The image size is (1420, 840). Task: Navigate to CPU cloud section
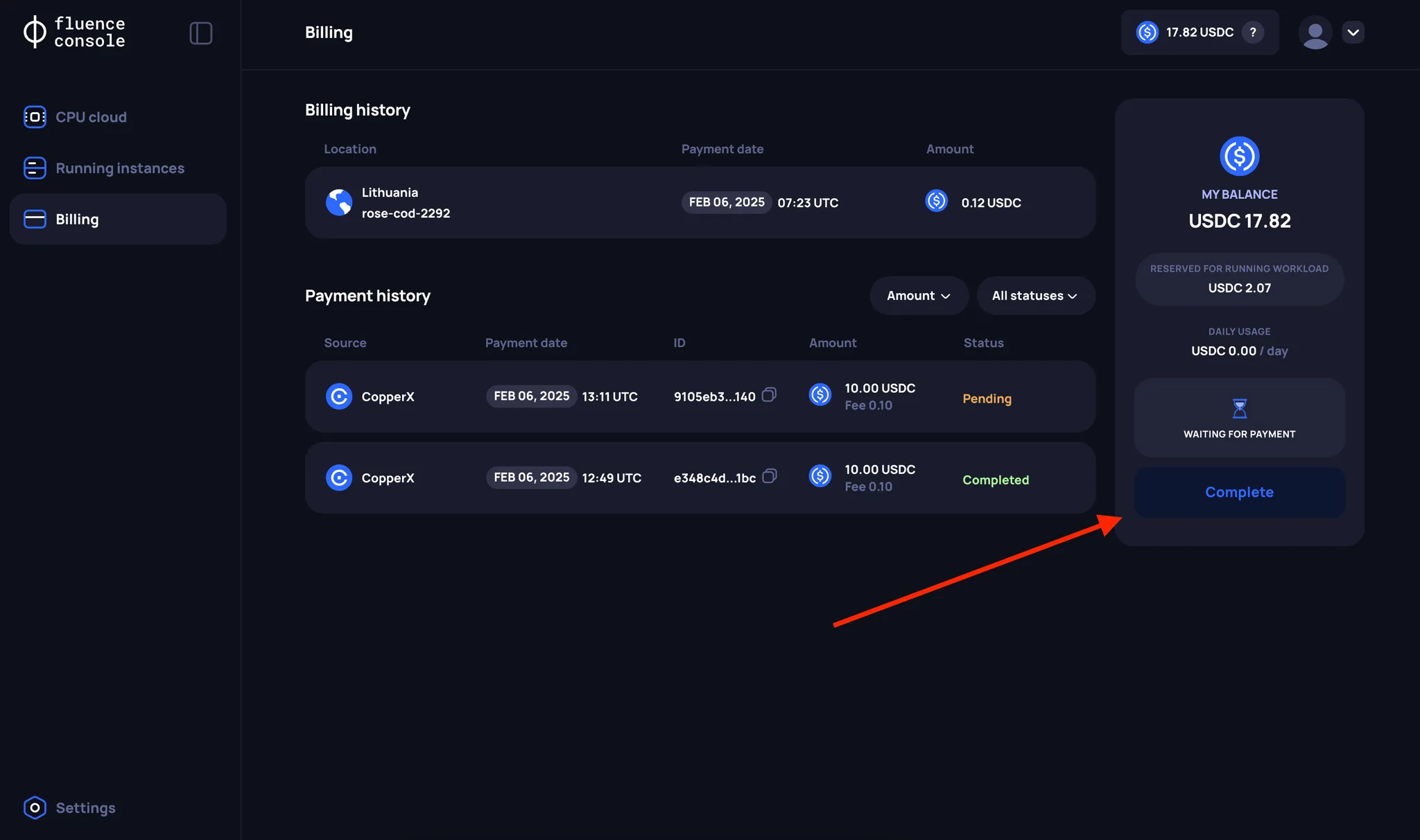91,116
